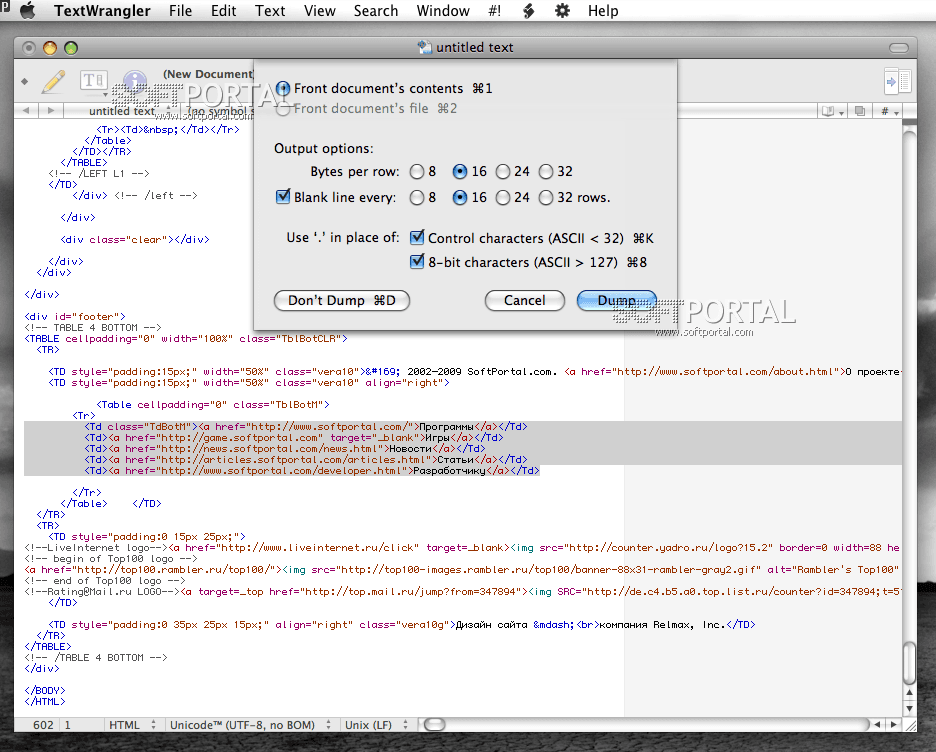Toggle 8-bit characters (ASCII > 127) checkbox
Image resolution: width=936 pixels, height=752 pixels.
point(417,261)
